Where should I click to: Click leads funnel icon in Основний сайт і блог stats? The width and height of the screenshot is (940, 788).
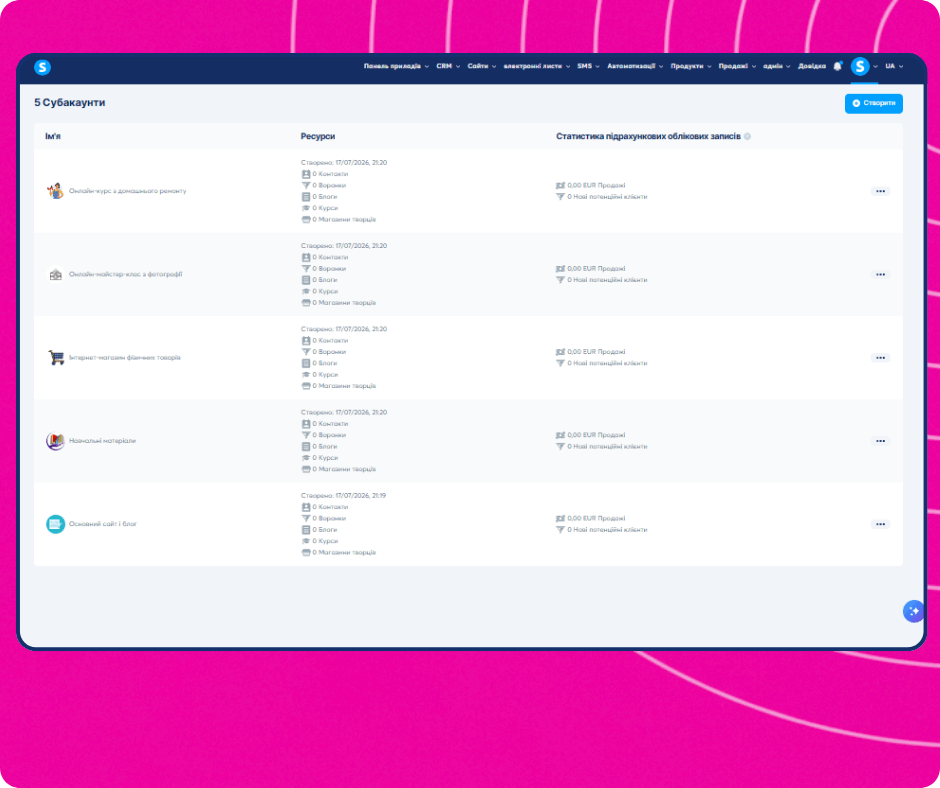[x=561, y=530]
